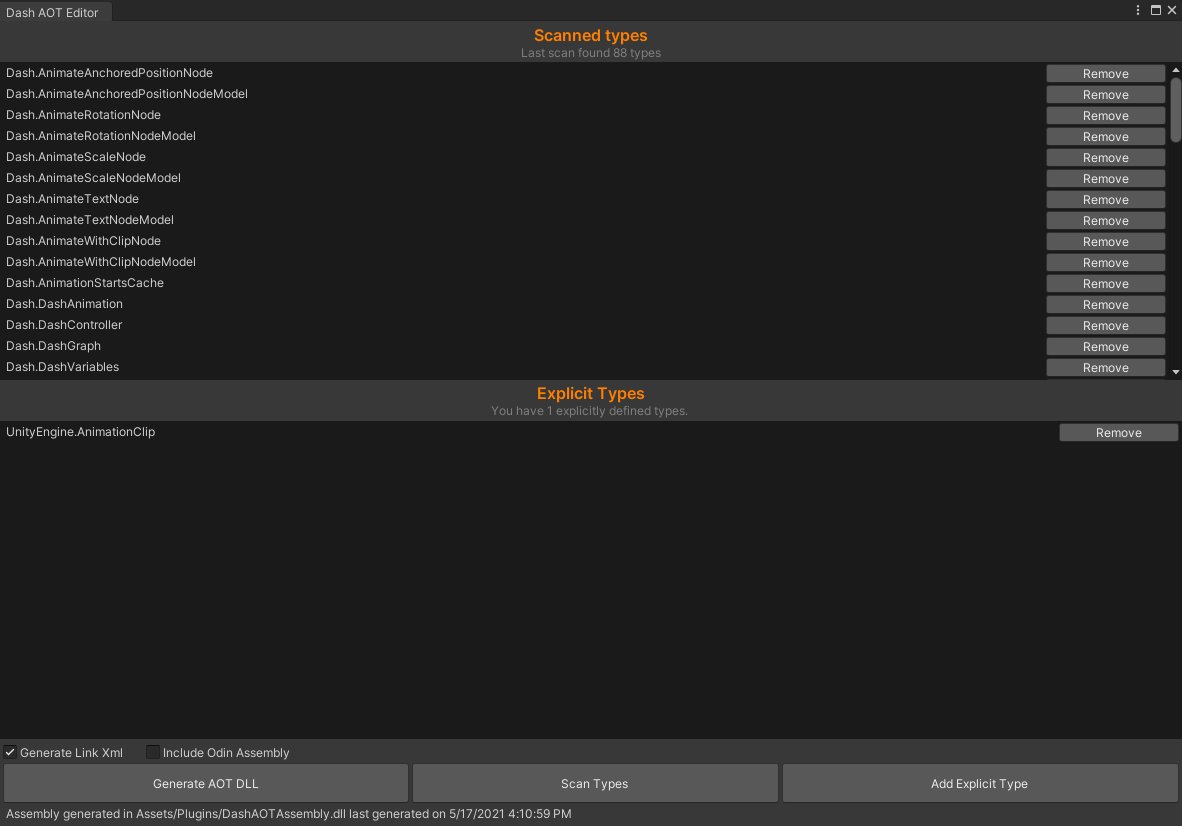Select Dash.AnimationStartsCache text
Viewport: 1182px width, 826px height.
pos(84,283)
